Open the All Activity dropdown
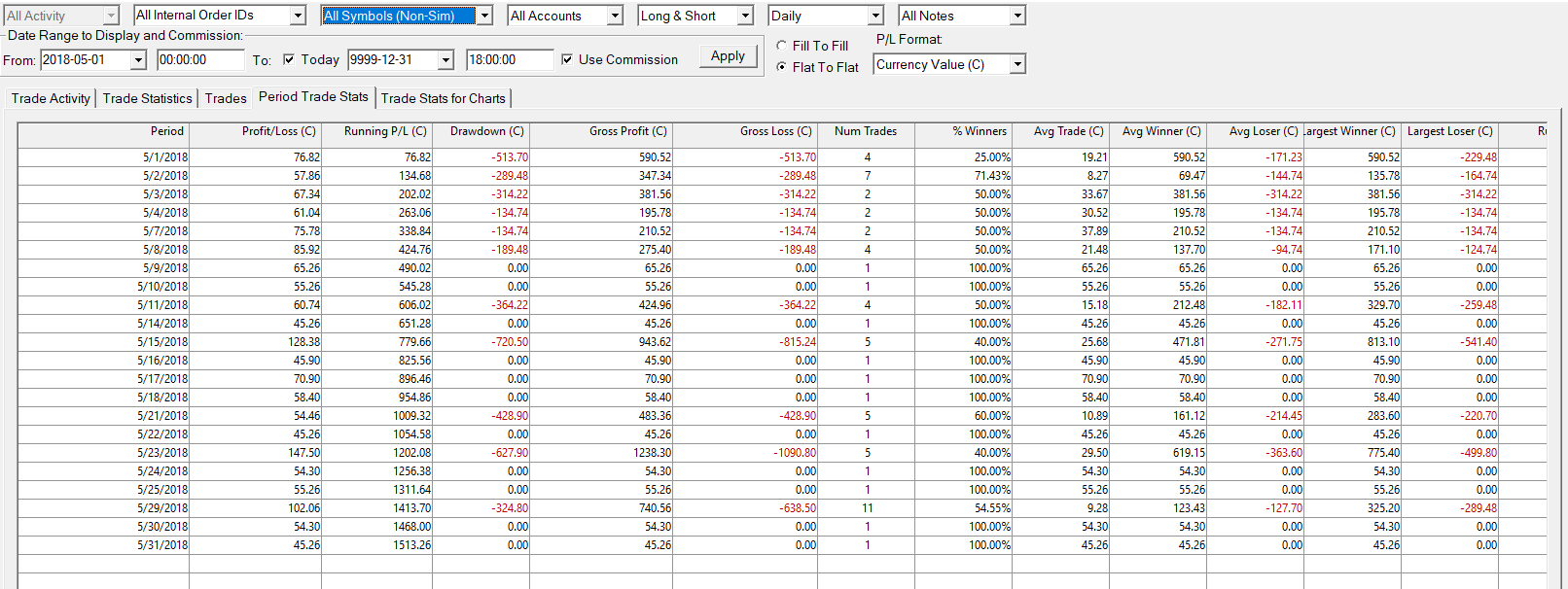Screen dimensions: 1568x589 pos(61,16)
